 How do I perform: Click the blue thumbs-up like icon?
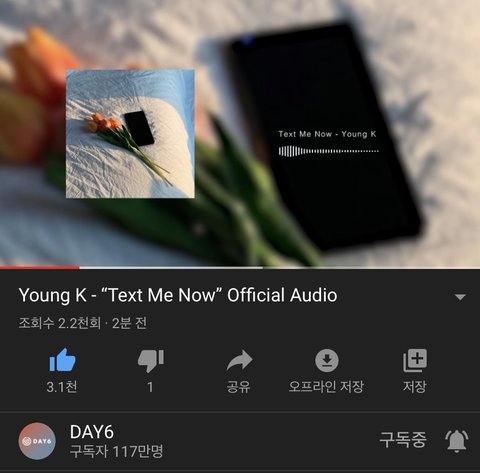[x=62, y=360]
